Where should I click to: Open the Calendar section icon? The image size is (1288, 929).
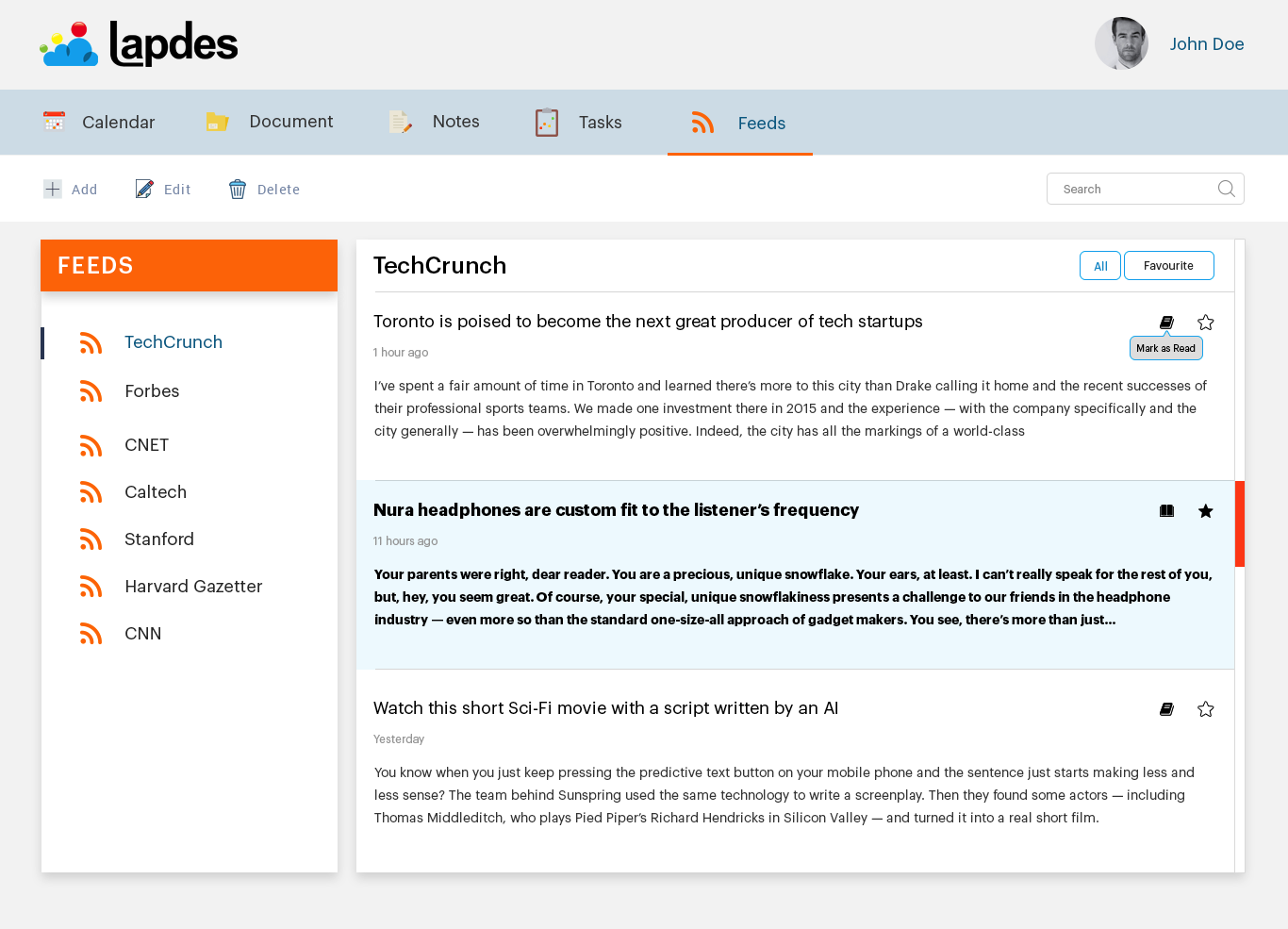tap(54, 121)
